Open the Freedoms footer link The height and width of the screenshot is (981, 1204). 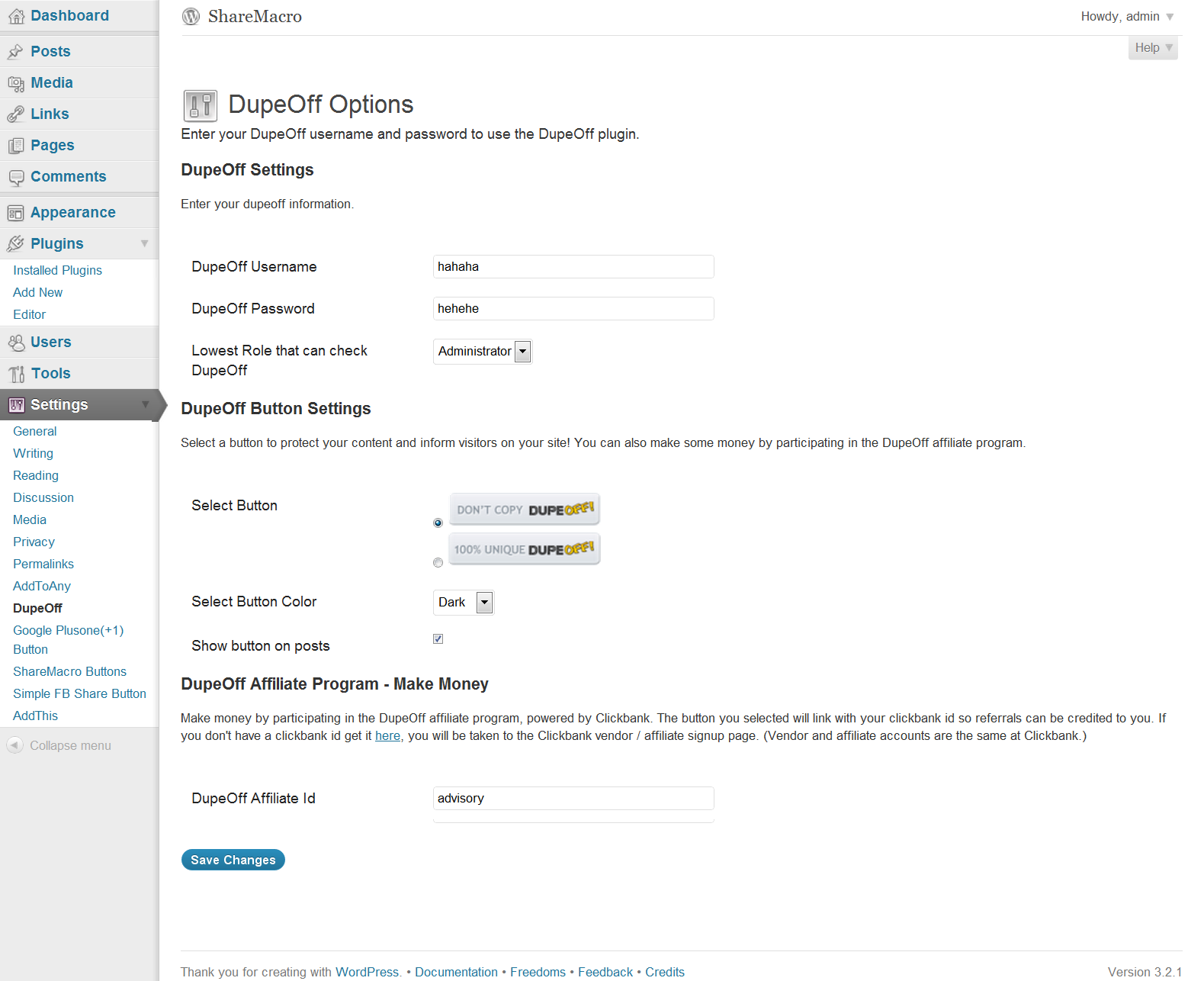(x=538, y=972)
